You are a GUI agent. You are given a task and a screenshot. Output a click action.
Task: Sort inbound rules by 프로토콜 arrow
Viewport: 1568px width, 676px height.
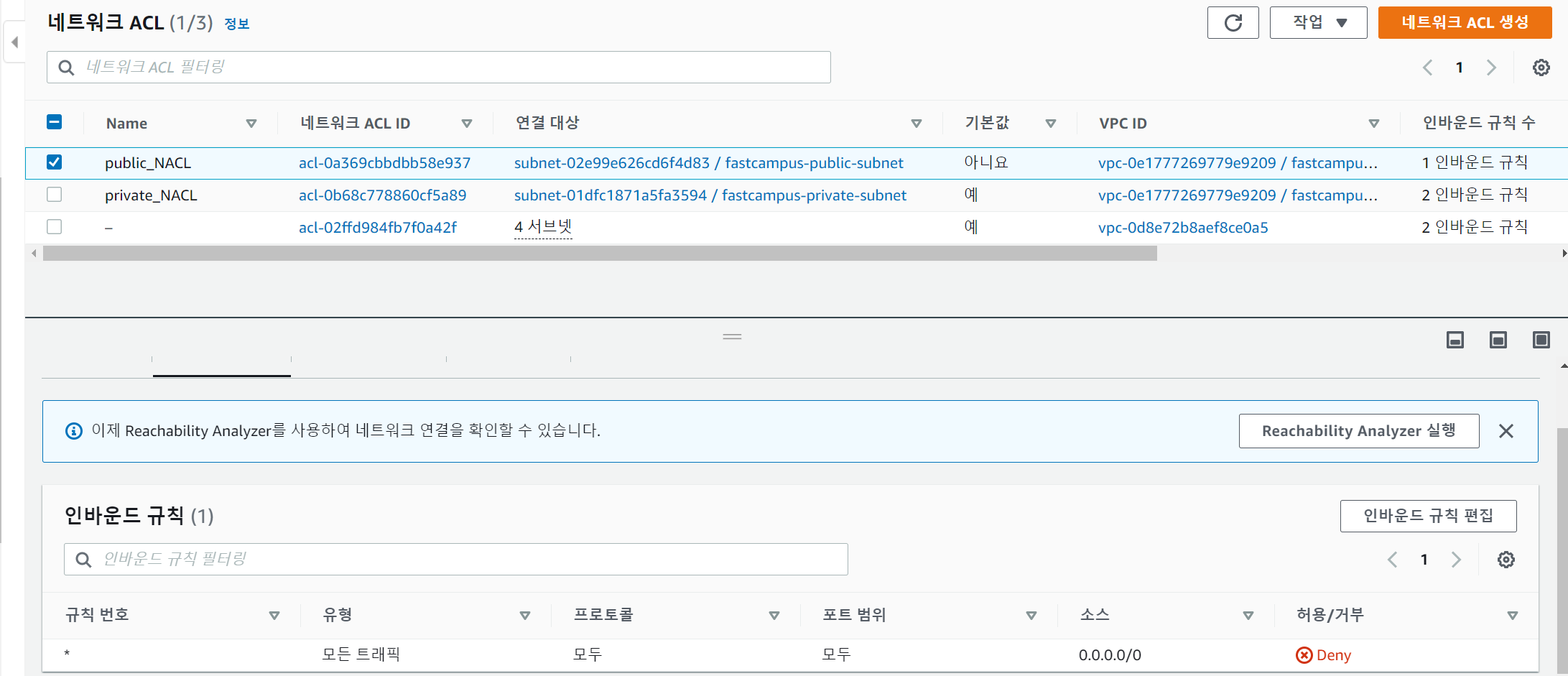click(x=774, y=616)
